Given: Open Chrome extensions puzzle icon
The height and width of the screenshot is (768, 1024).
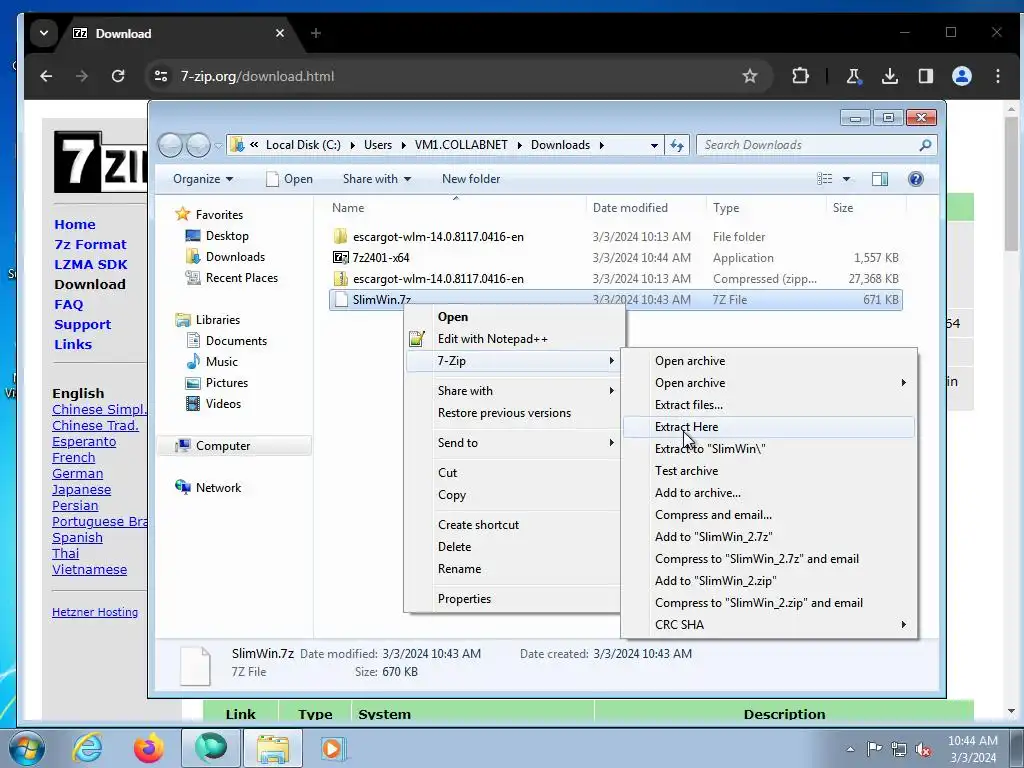Looking at the screenshot, I should (800, 76).
